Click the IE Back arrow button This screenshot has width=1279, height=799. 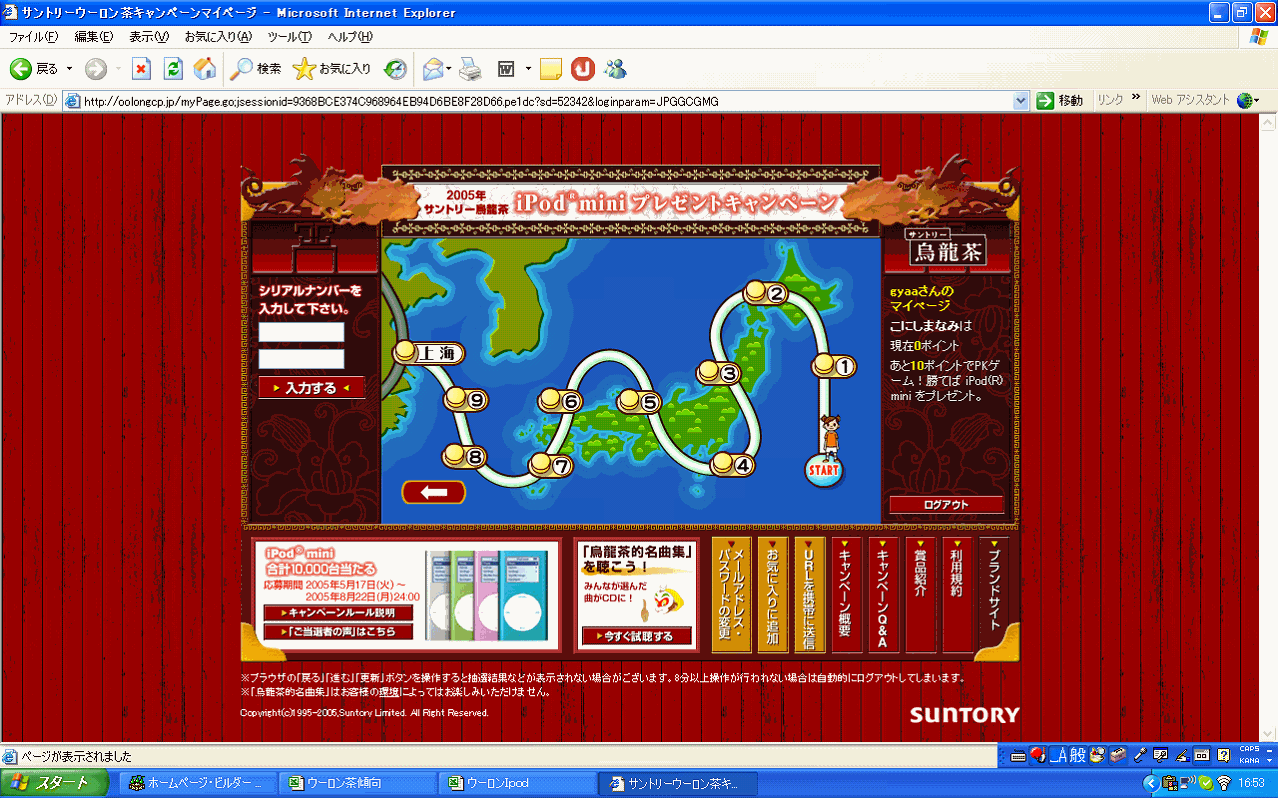click(x=33, y=69)
